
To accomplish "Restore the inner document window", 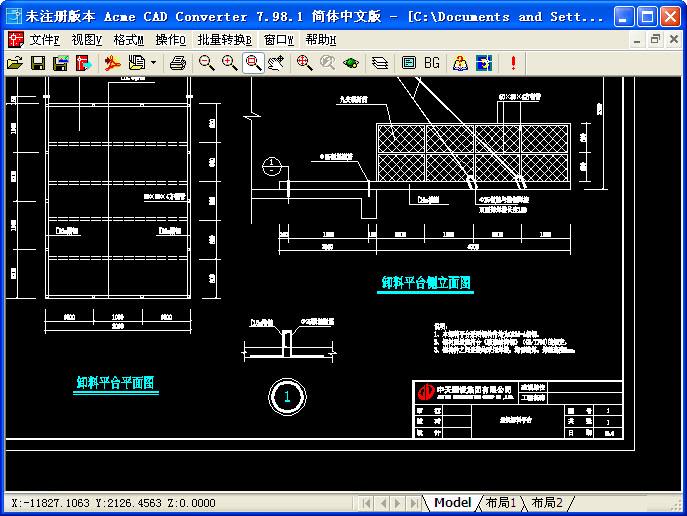I will pos(655,39).
